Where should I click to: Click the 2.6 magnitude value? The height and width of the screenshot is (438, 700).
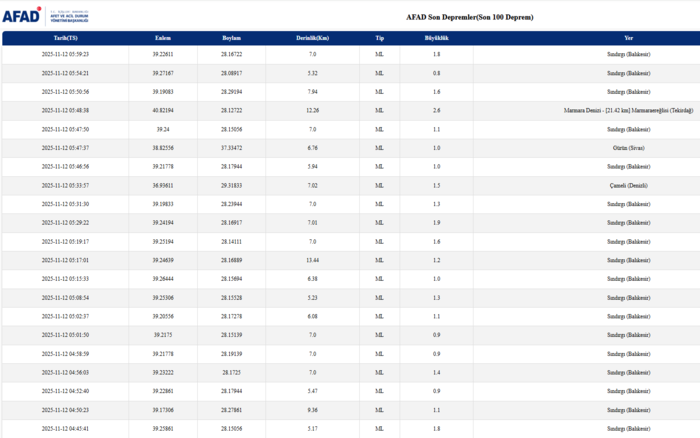[x=436, y=110]
